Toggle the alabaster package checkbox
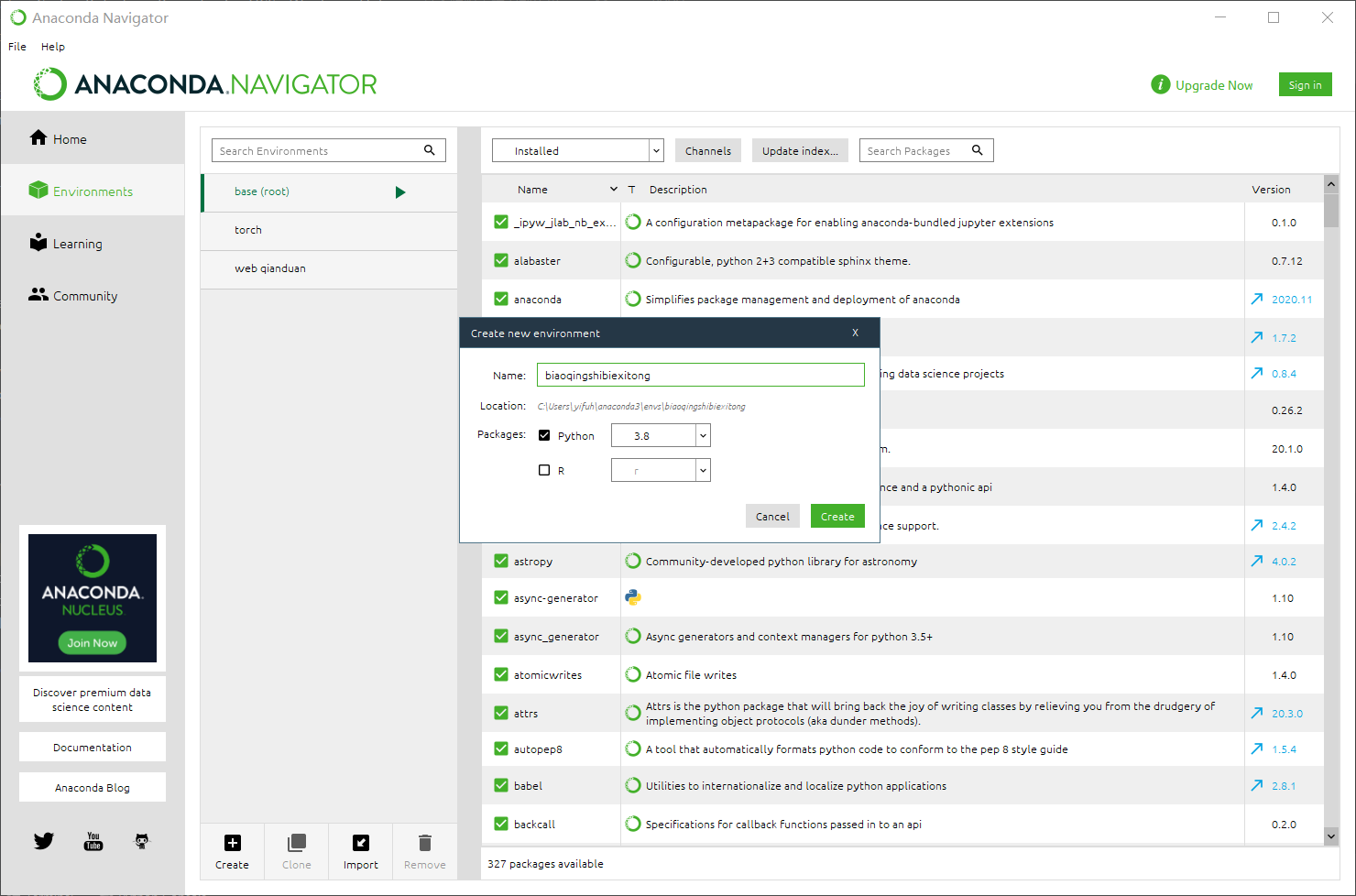The image size is (1356, 896). 501,260
